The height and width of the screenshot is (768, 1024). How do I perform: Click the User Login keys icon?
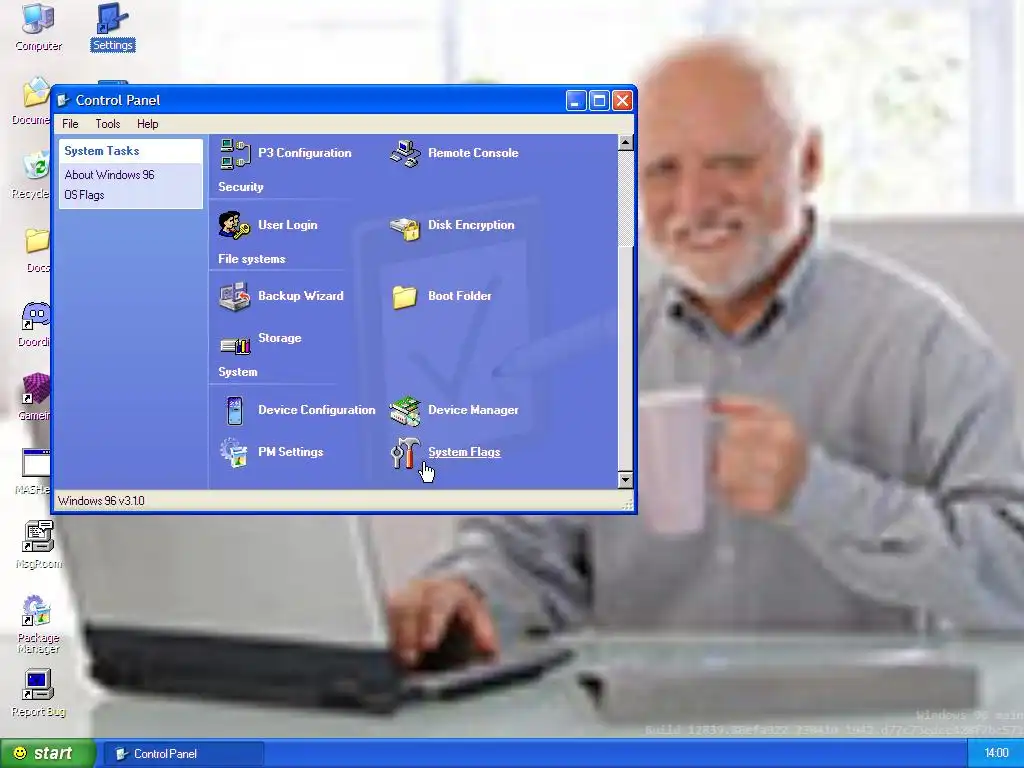(x=234, y=225)
